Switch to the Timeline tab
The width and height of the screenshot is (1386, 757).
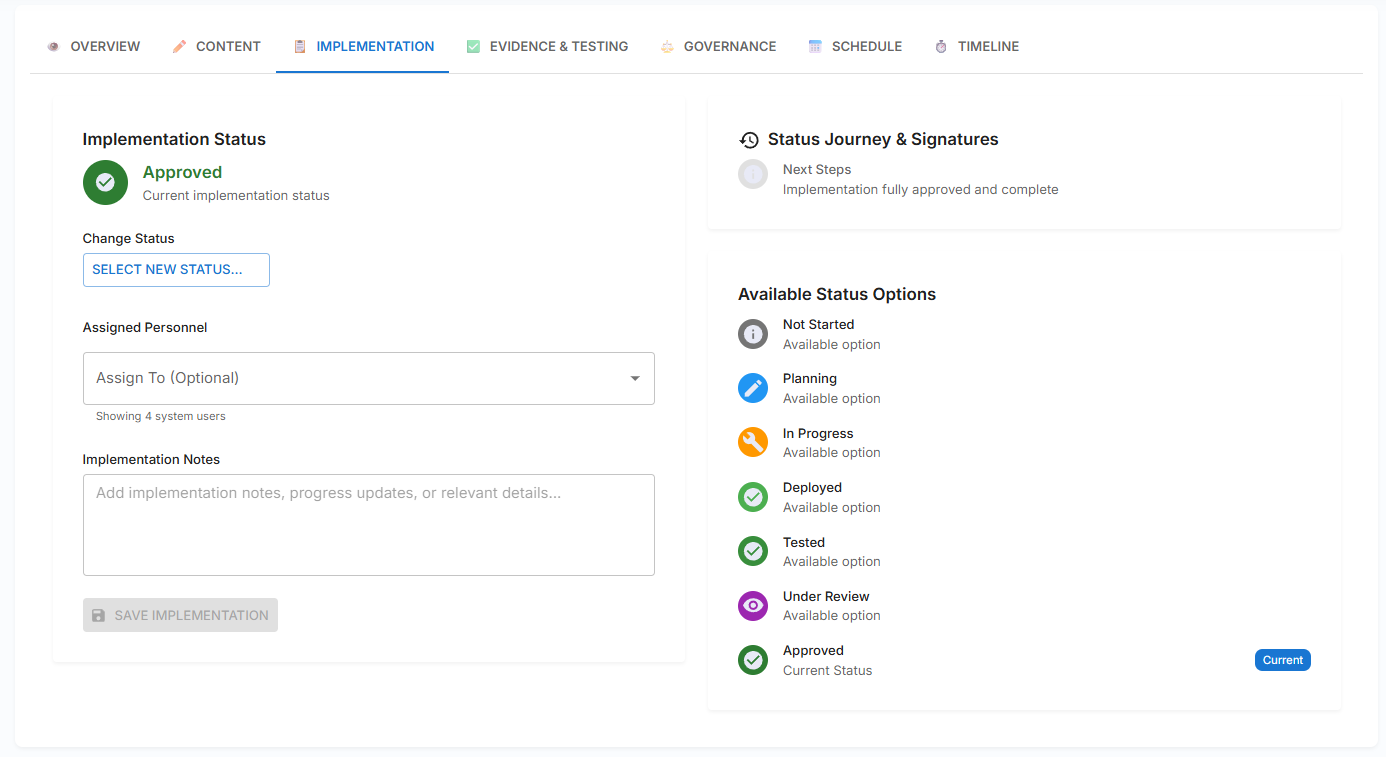click(x=976, y=46)
